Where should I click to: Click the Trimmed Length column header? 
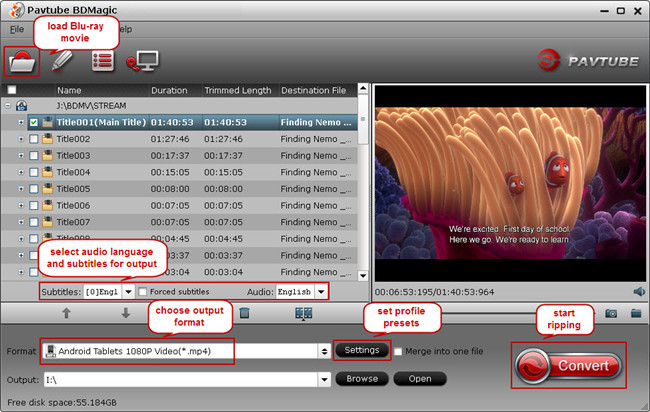[x=240, y=90]
